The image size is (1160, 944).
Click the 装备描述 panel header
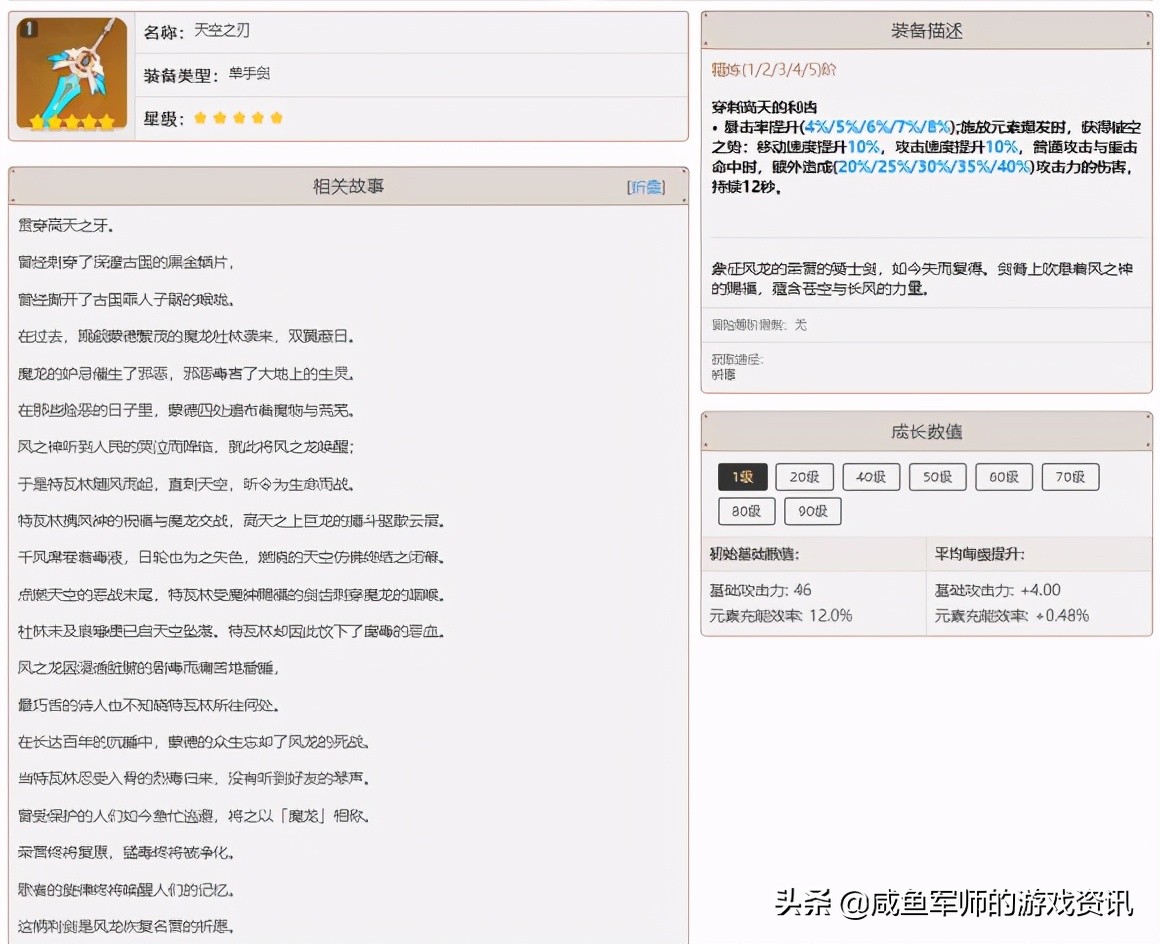pos(928,30)
